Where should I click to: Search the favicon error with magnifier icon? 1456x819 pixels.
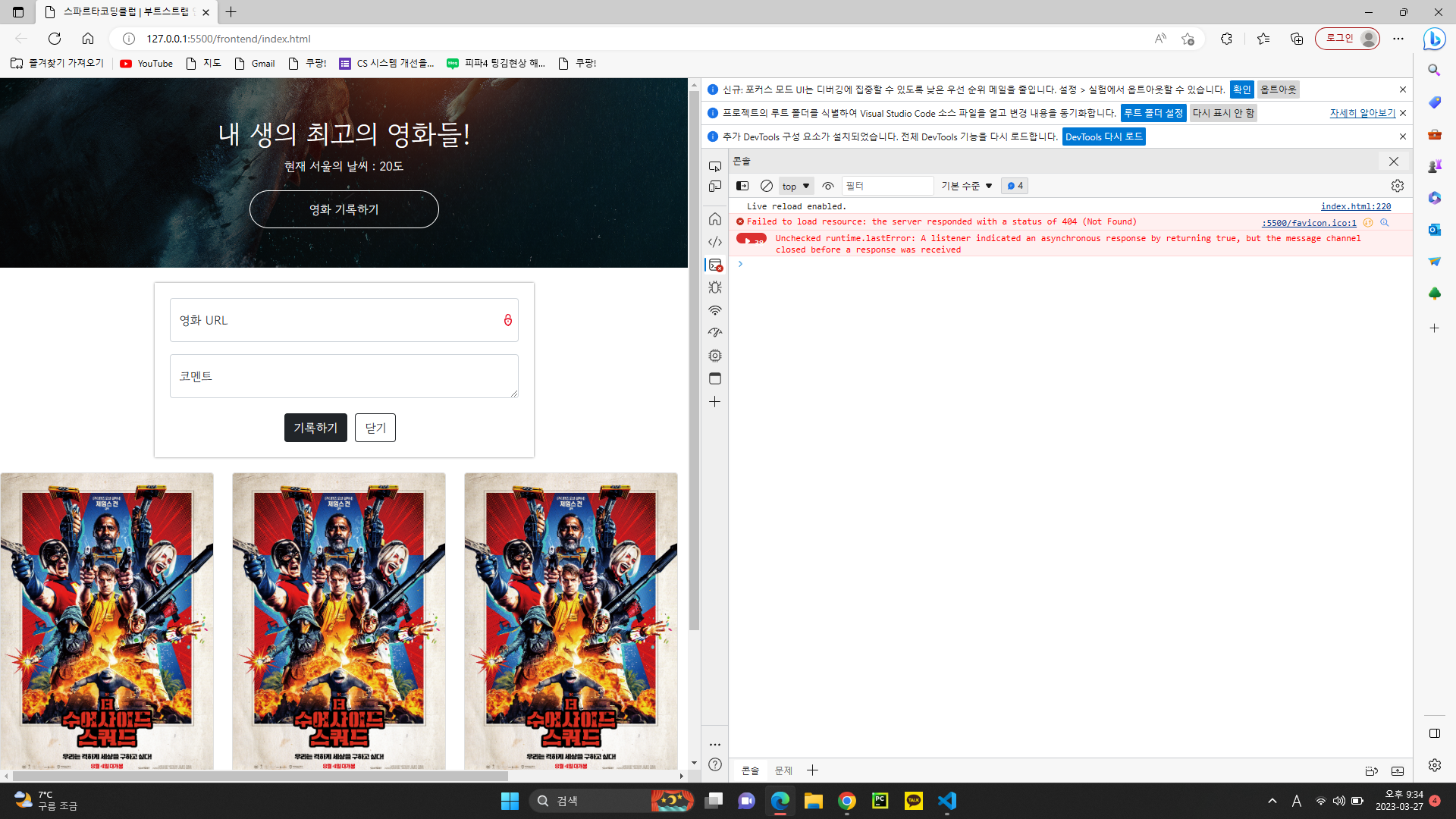pos(1384,223)
